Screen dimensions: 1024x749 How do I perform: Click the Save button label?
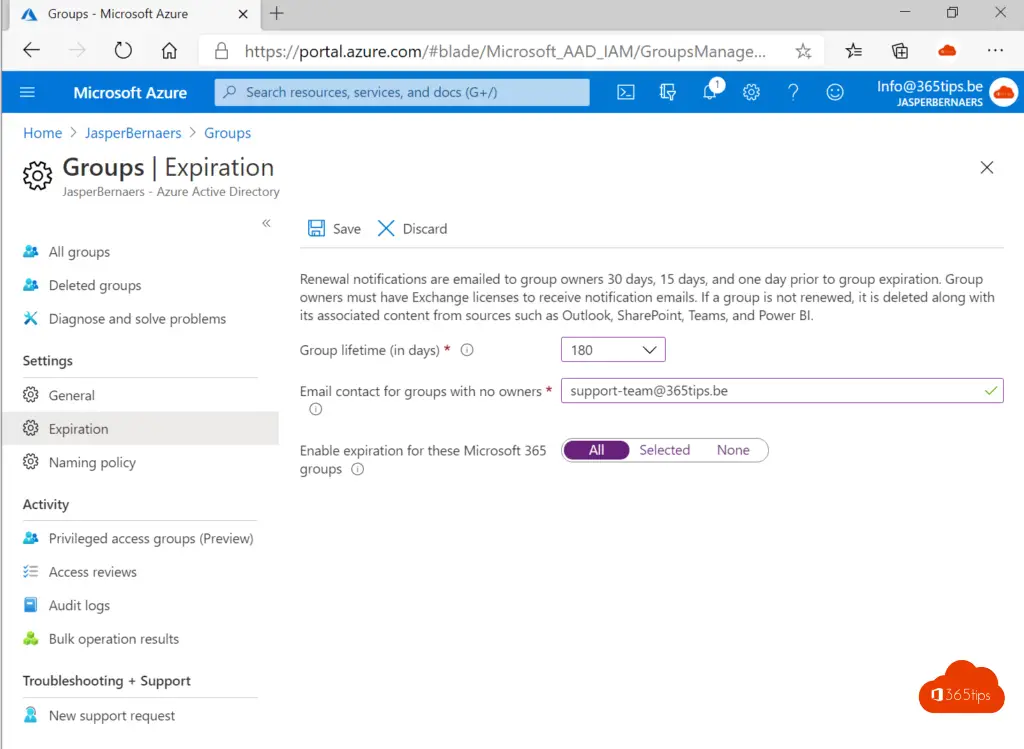(347, 229)
